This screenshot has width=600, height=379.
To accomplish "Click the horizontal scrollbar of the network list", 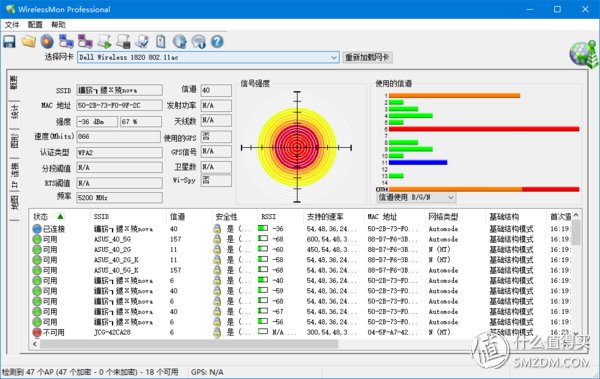I will (x=189, y=344).
